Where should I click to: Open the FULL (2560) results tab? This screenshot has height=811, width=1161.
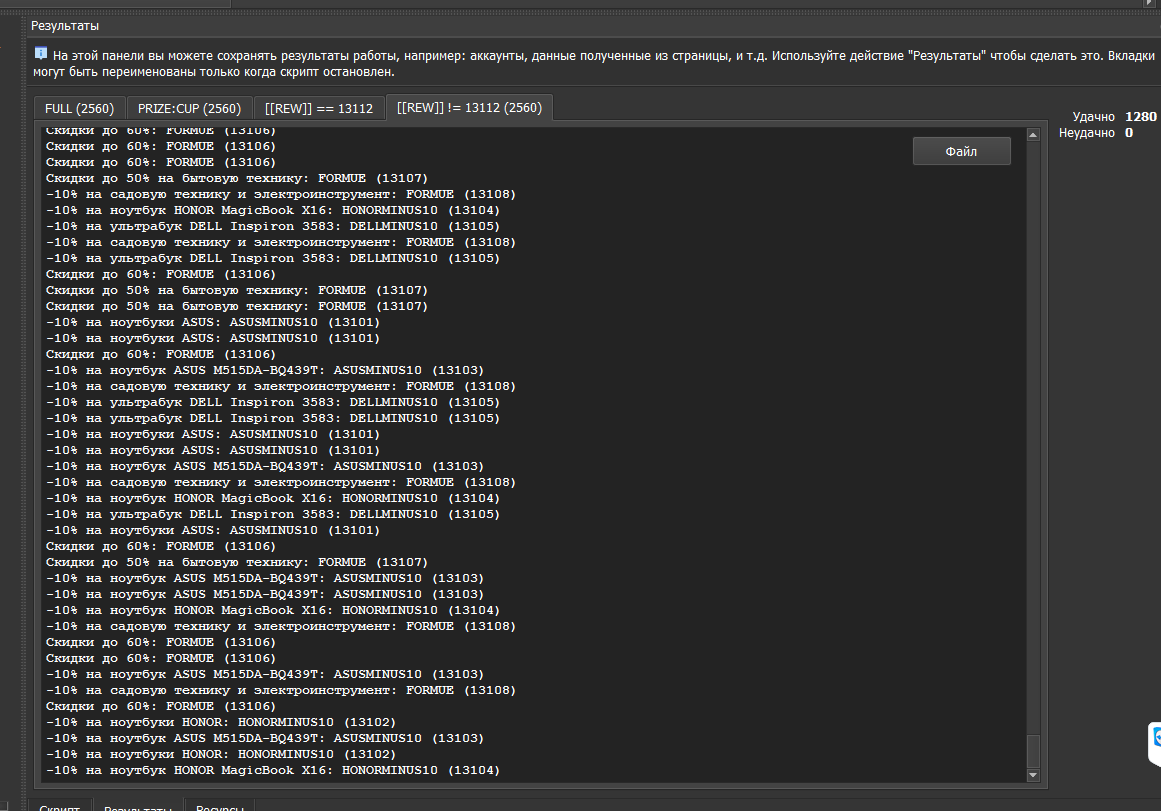pos(79,108)
